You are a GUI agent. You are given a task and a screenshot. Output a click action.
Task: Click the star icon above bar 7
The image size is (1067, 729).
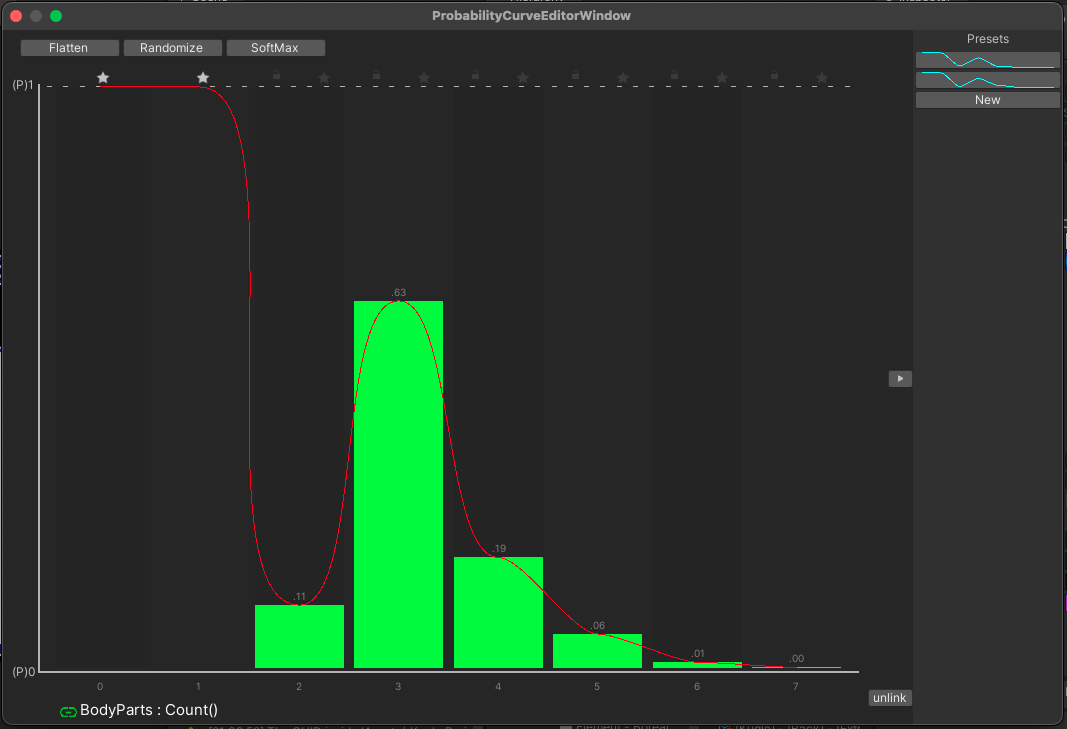[x=822, y=78]
